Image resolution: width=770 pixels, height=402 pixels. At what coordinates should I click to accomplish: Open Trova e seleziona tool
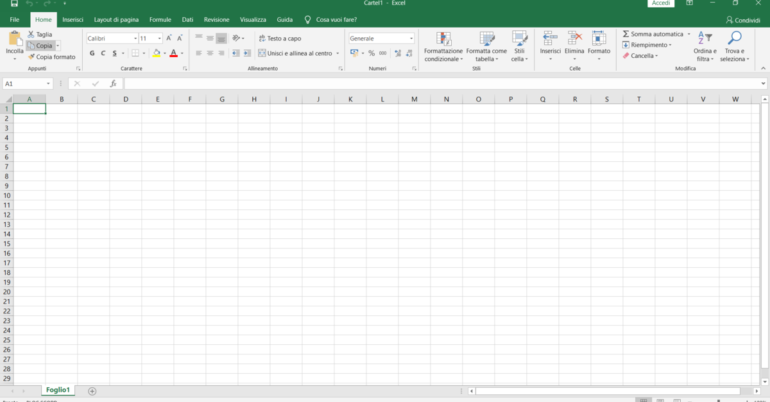pyautogui.click(x=734, y=39)
